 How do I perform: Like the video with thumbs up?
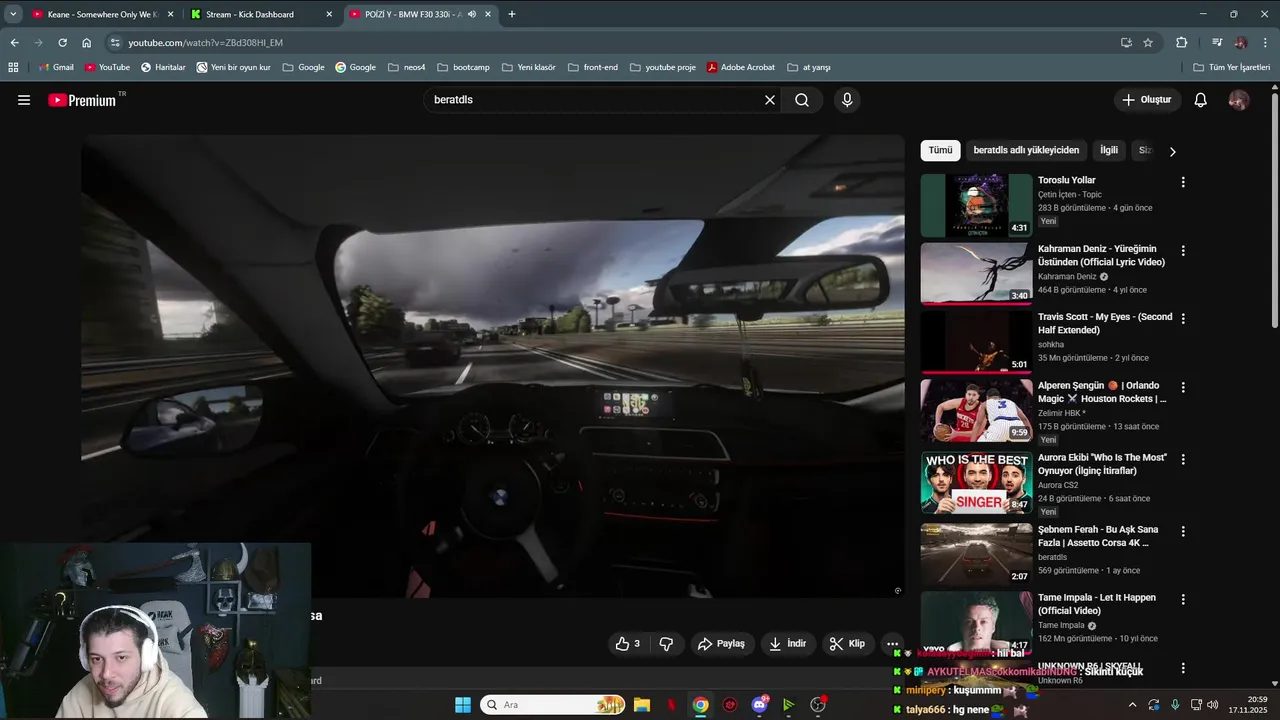pyautogui.click(x=628, y=644)
